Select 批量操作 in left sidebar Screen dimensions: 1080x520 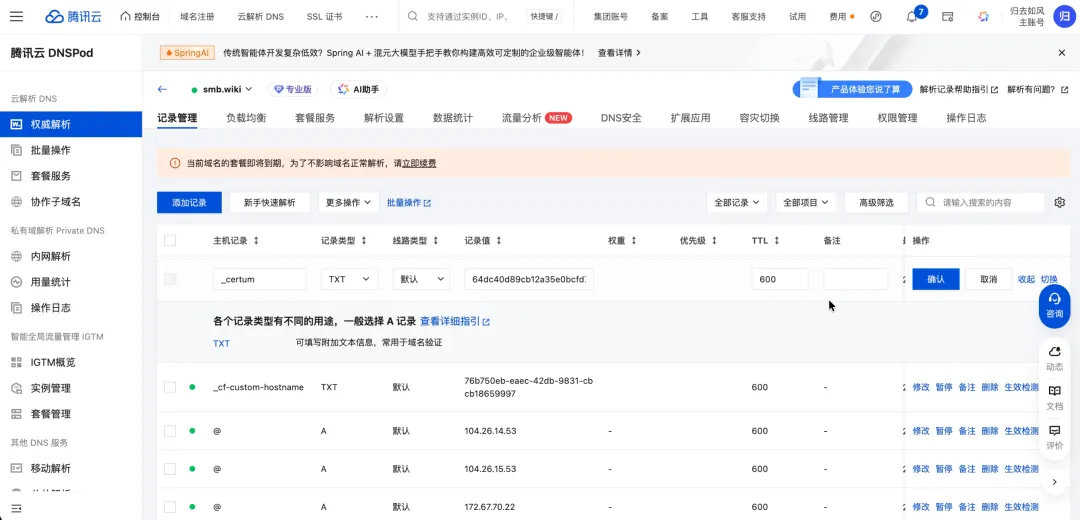point(50,150)
